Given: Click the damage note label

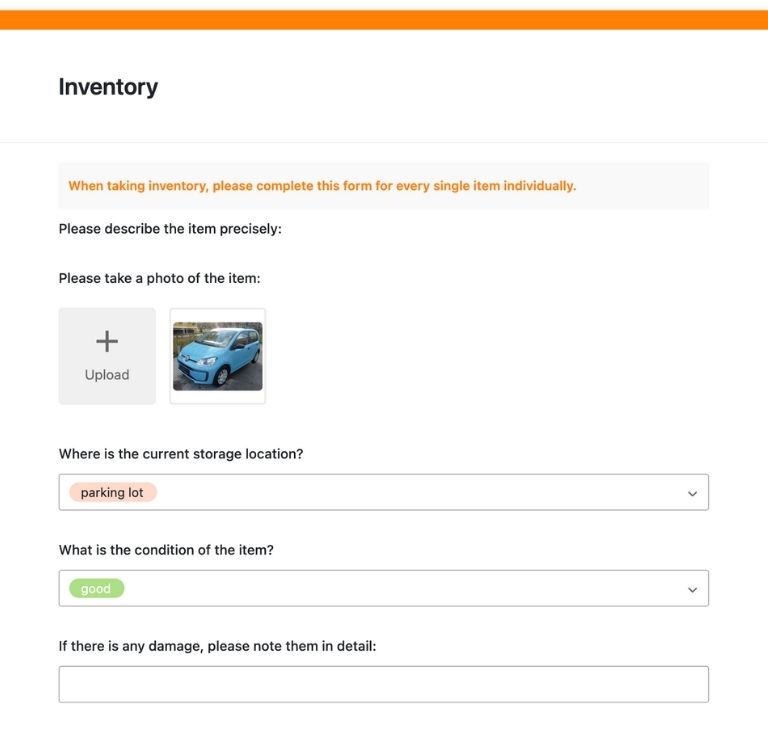Looking at the screenshot, I should pos(217,646).
